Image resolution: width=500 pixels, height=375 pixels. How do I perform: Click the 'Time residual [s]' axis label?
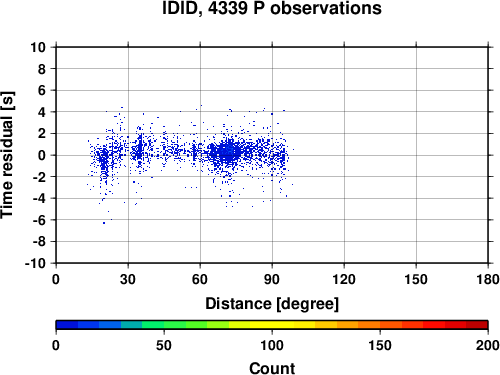7,155
